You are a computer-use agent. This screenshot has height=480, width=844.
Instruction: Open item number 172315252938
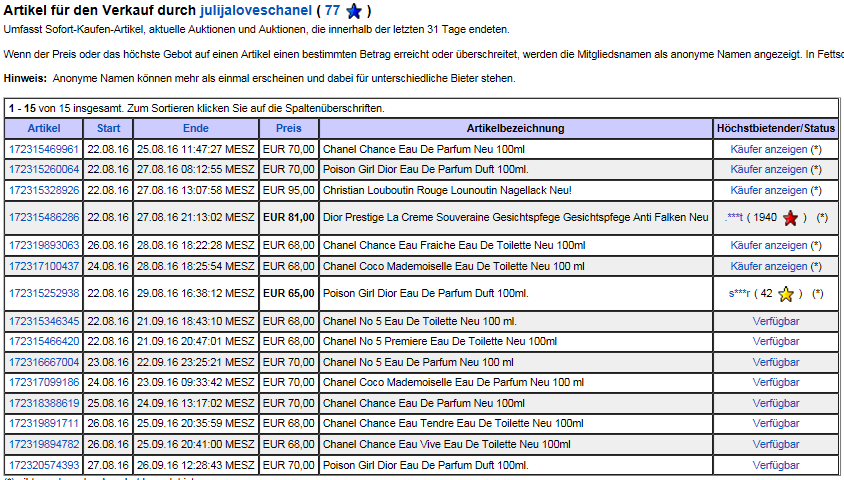point(44,293)
